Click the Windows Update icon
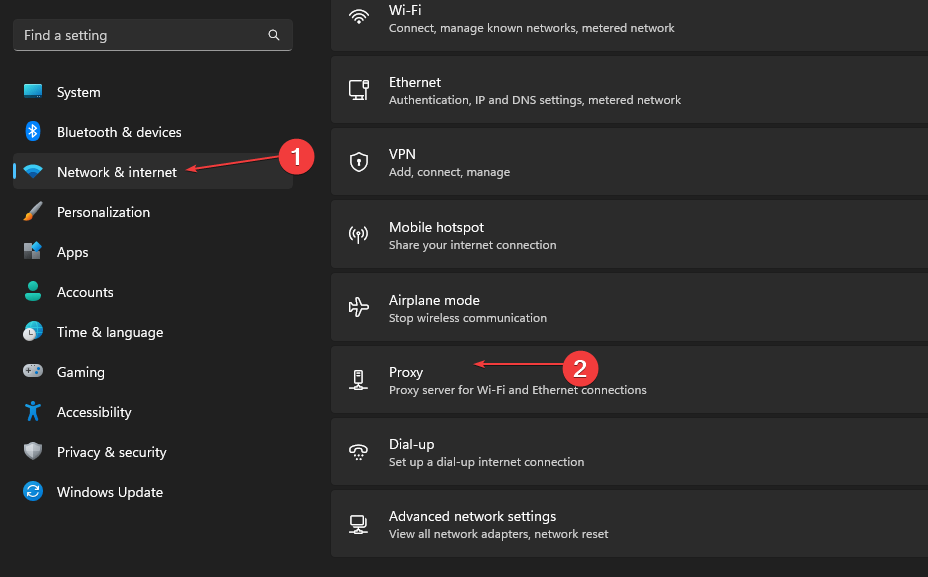Screen dimensions: 928x577 click(32, 492)
